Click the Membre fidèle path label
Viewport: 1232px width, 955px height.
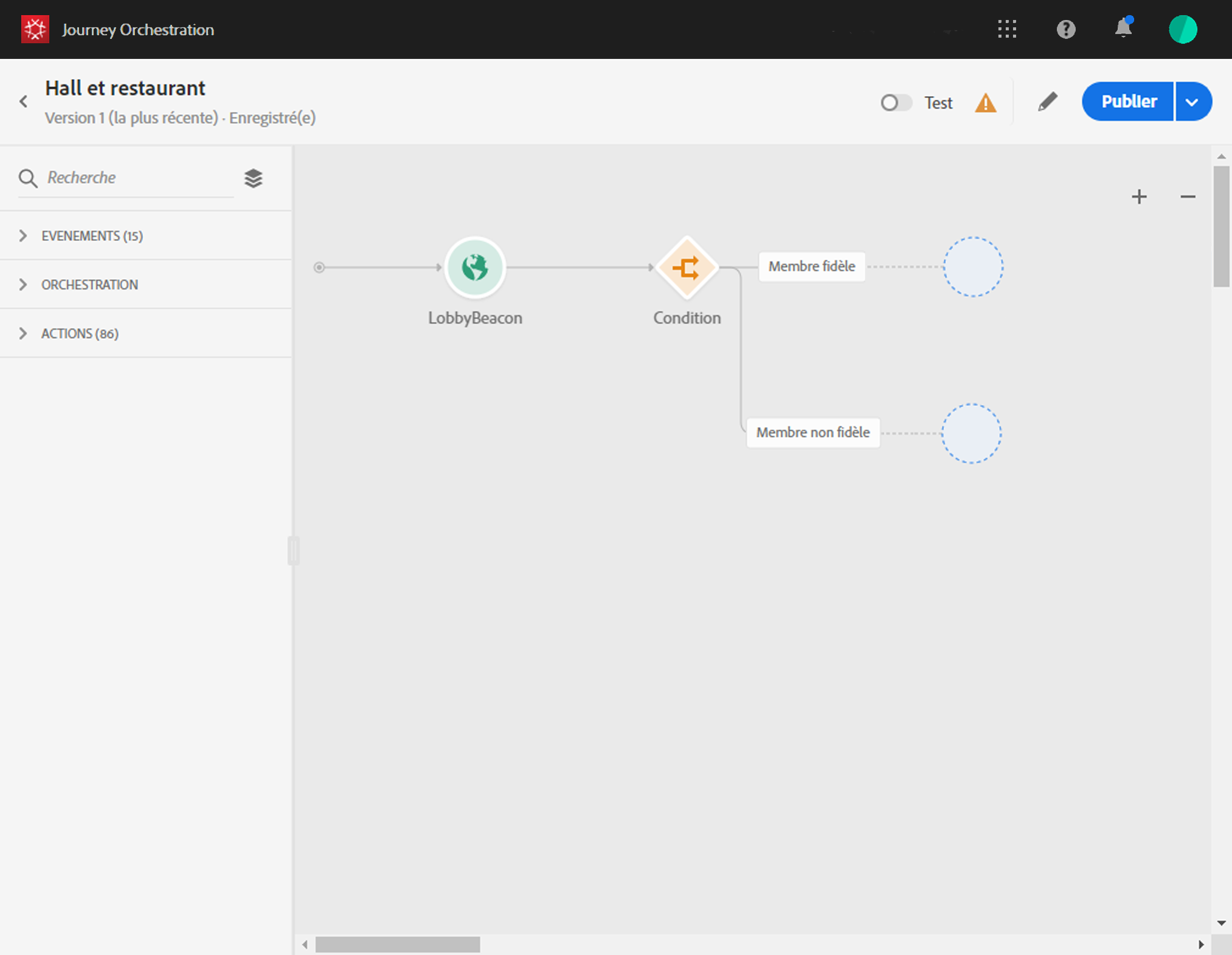click(811, 266)
